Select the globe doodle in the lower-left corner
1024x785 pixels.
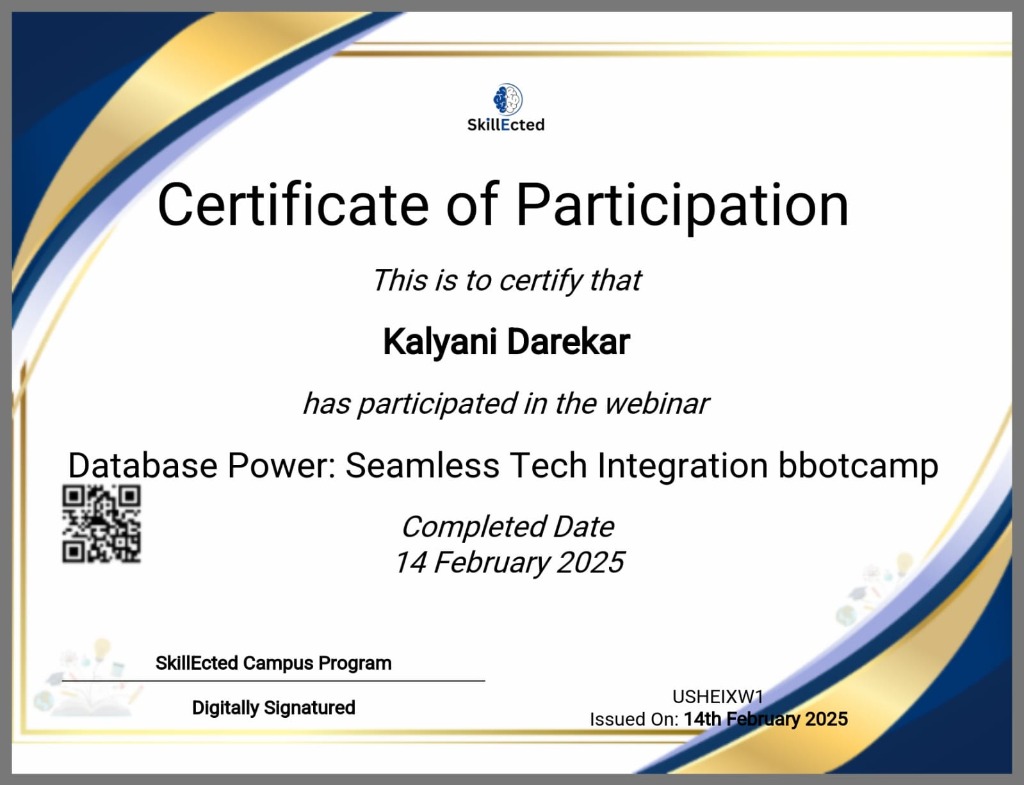44,701
